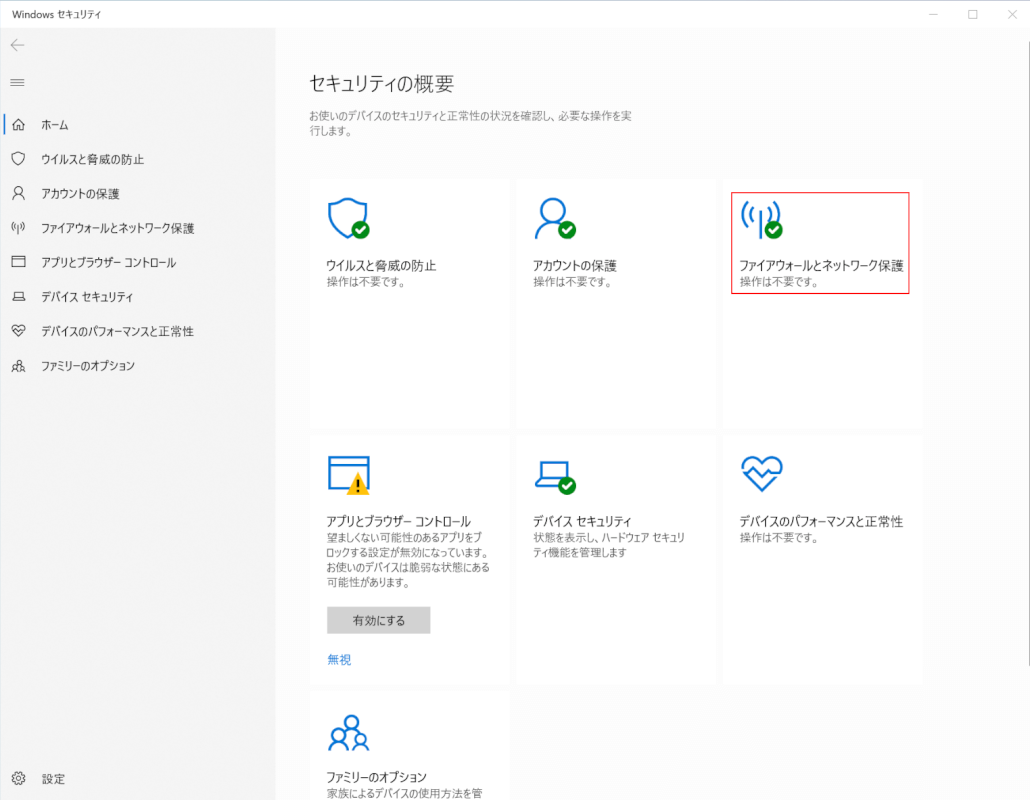Go back using the back arrow
Viewport: 1030px width, 800px height.
point(17,45)
